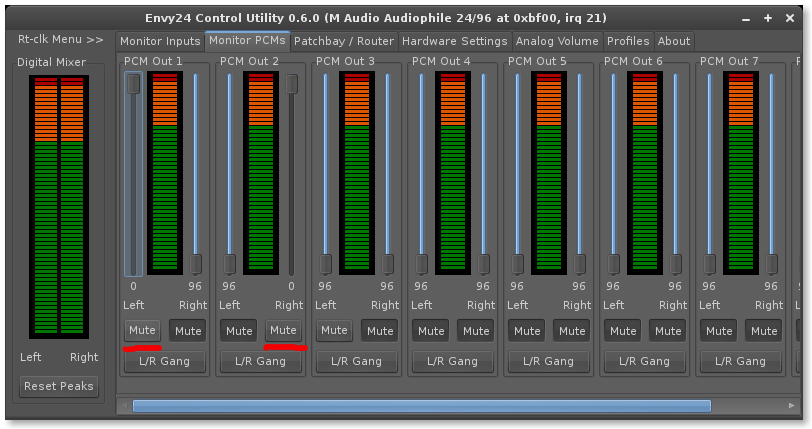This screenshot has height=429, width=812.
Task: Open the Rt-clk Menu >> label
Action: (x=60, y=39)
